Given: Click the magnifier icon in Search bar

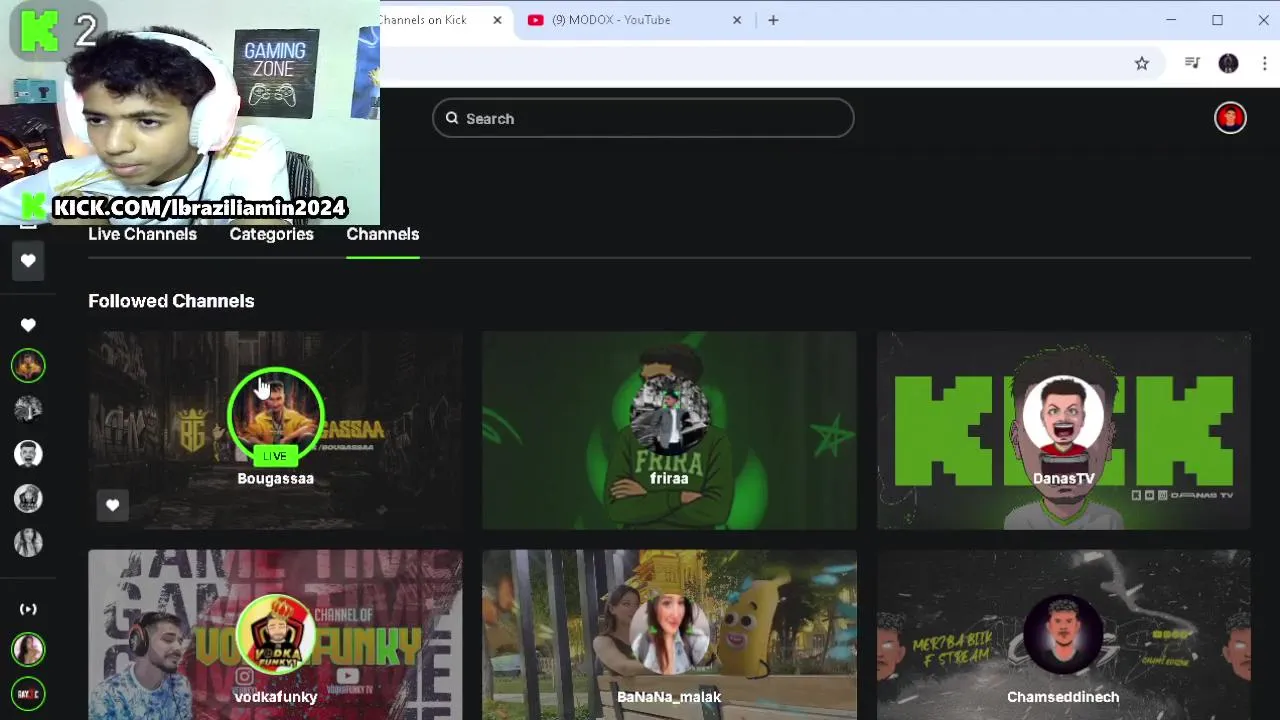Looking at the screenshot, I should (452, 118).
